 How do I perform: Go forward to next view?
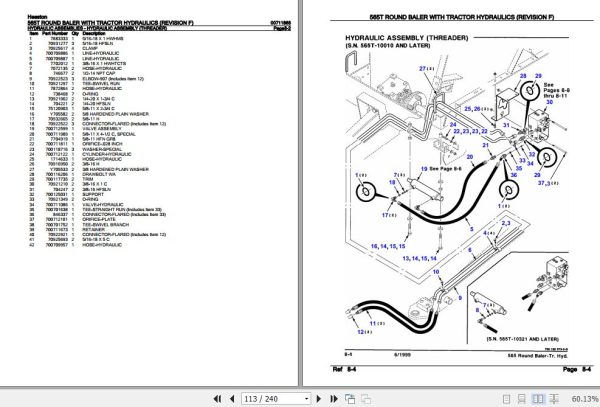pyautogui.click(x=366, y=399)
